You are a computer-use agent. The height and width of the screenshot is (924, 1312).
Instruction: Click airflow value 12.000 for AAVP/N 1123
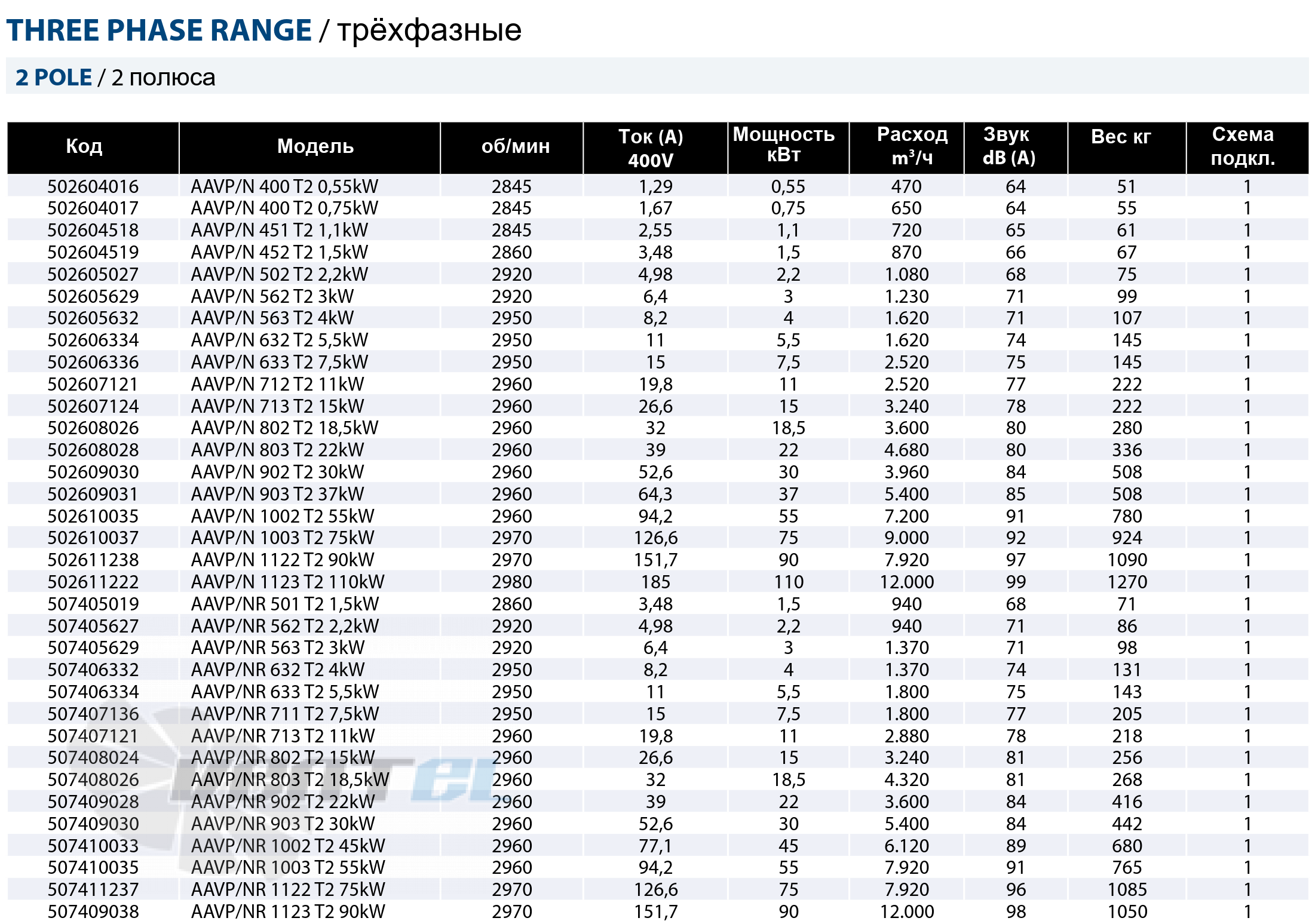click(x=906, y=582)
